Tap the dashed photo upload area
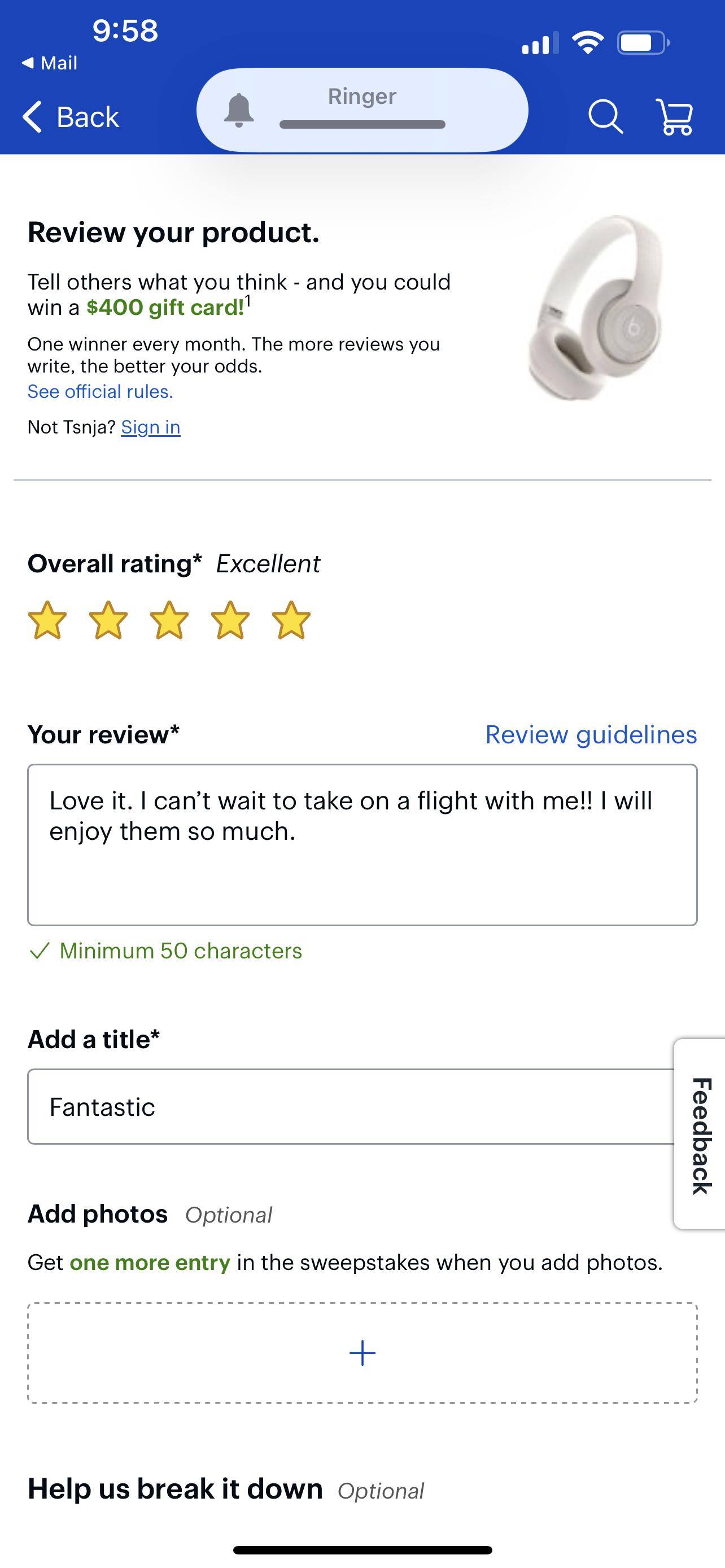The width and height of the screenshot is (725, 1568). pos(362,1352)
